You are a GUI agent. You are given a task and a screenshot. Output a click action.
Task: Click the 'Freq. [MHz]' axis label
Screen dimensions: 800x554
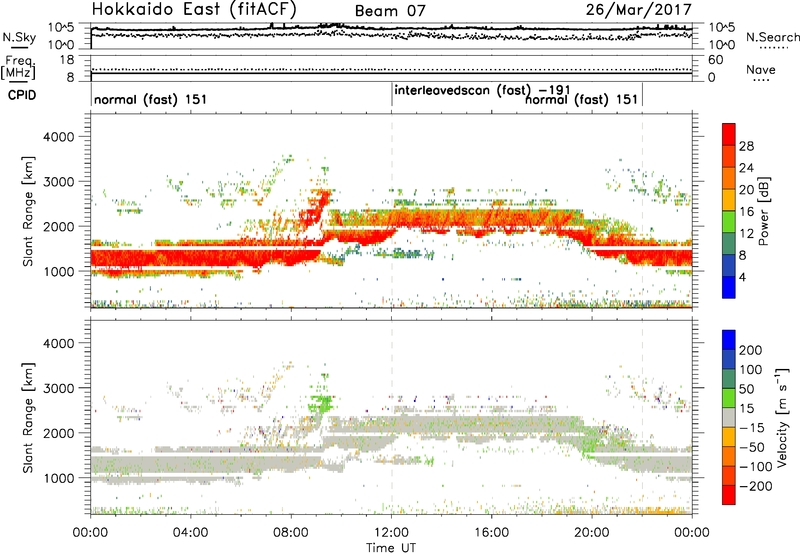pos(18,67)
